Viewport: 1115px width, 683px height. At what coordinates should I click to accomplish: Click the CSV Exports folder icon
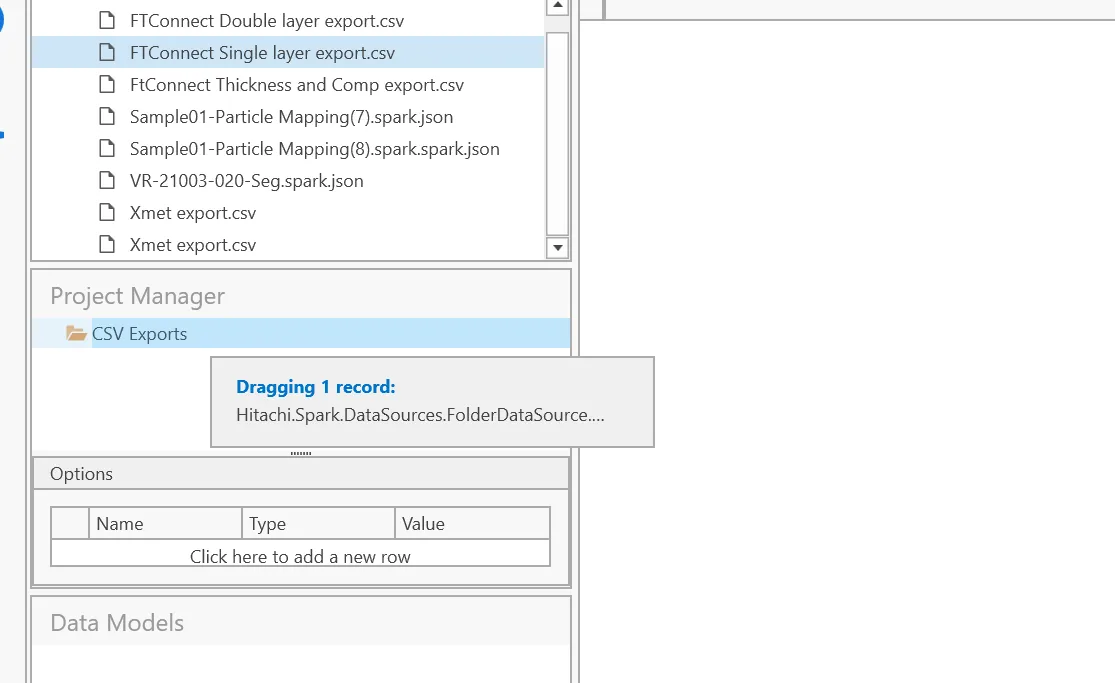click(76, 333)
